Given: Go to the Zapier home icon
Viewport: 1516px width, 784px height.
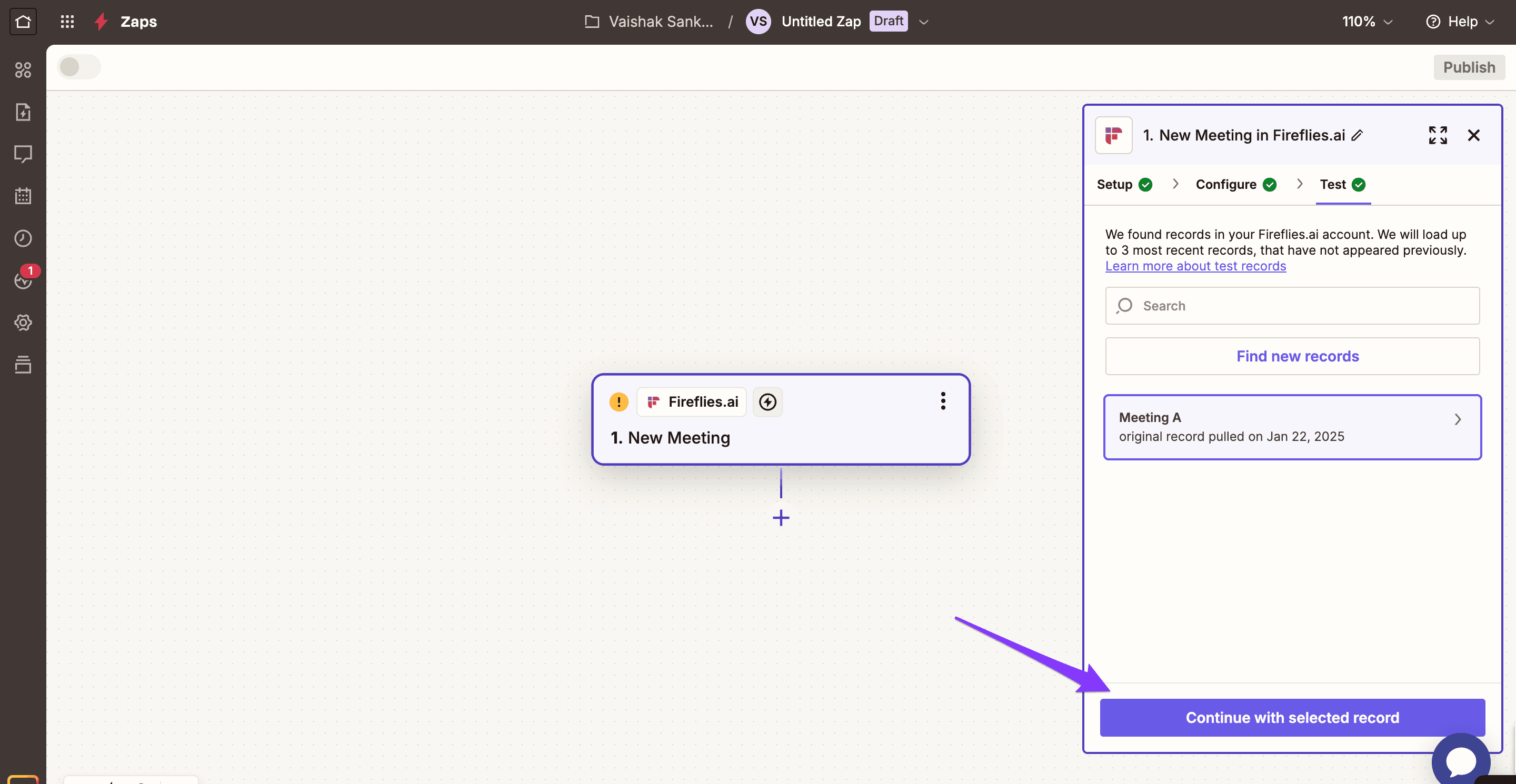Looking at the screenshot, I should pyautogui.click(x=23, y=22).
